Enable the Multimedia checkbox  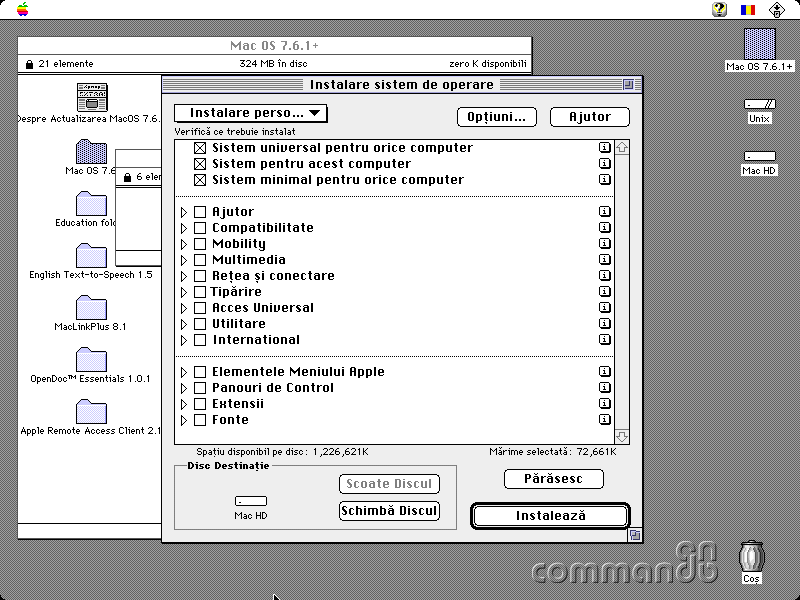coord(200,260)
